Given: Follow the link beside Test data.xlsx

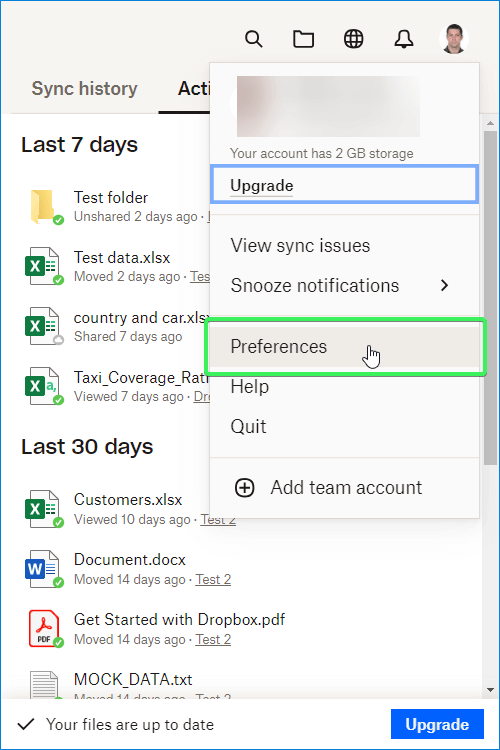Looking at the screenshot, I should (200, 276).
